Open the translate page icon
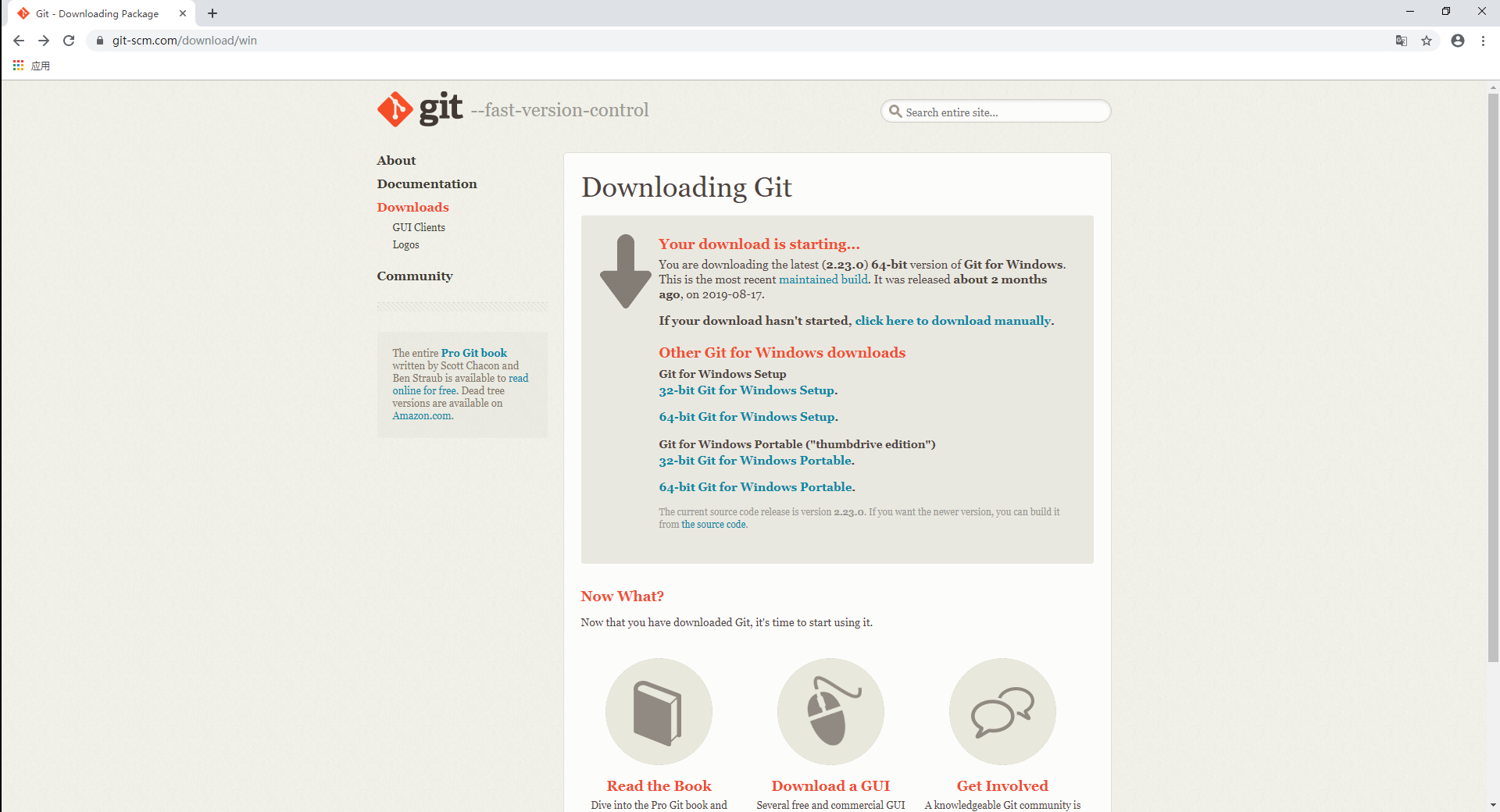Screen dimensions: 1500x812 point(1402,41)
